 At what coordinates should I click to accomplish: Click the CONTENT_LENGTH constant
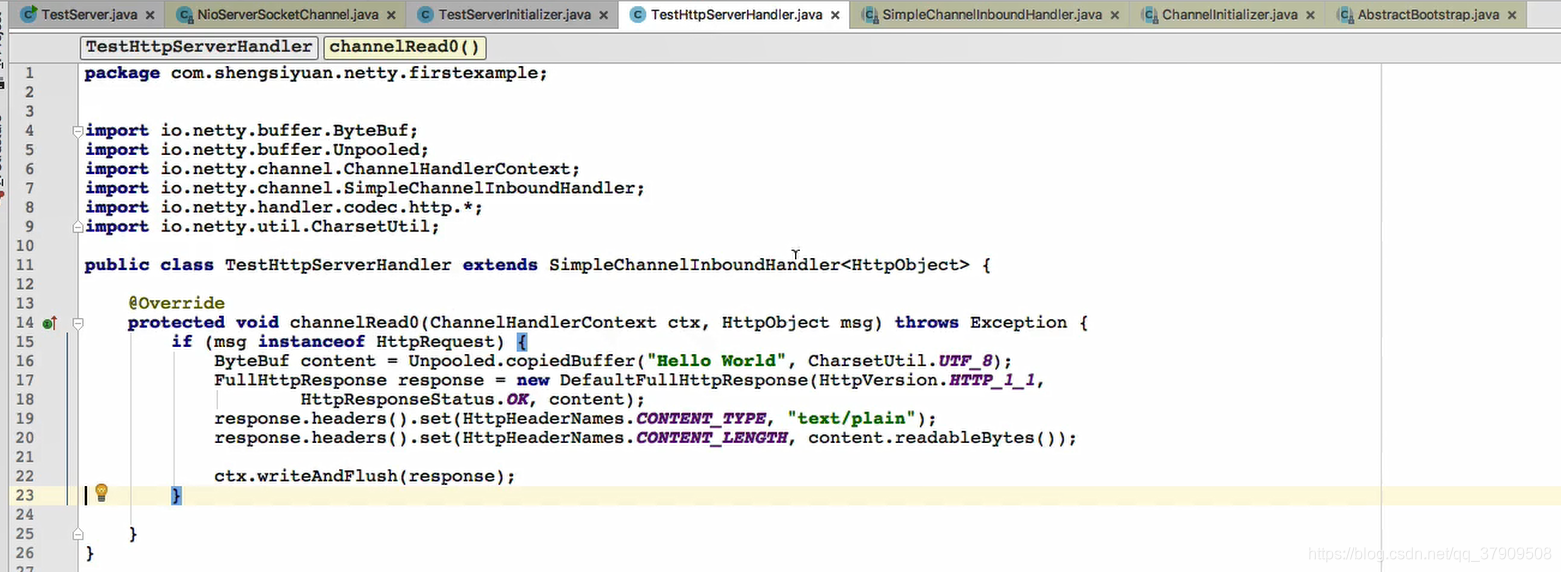tap(712, 438)
